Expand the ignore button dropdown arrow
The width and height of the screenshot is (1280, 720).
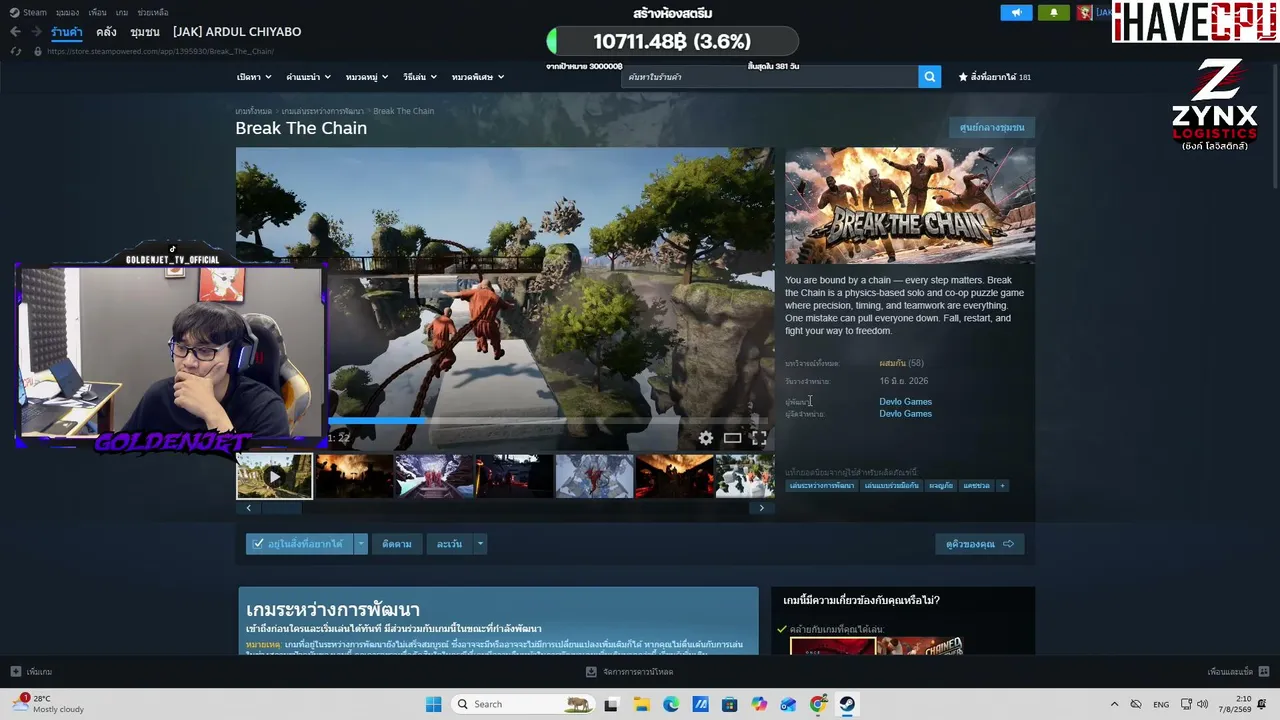point(480,544)
